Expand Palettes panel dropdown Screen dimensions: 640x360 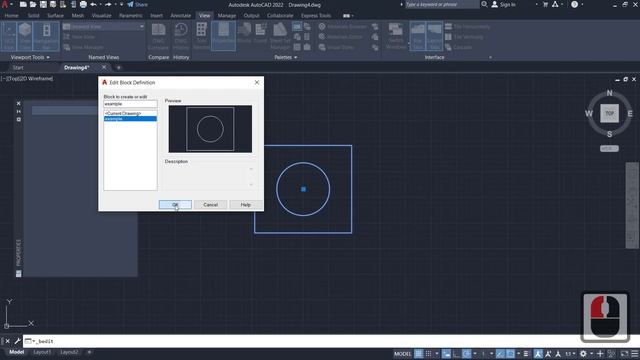tap(286, 58)
